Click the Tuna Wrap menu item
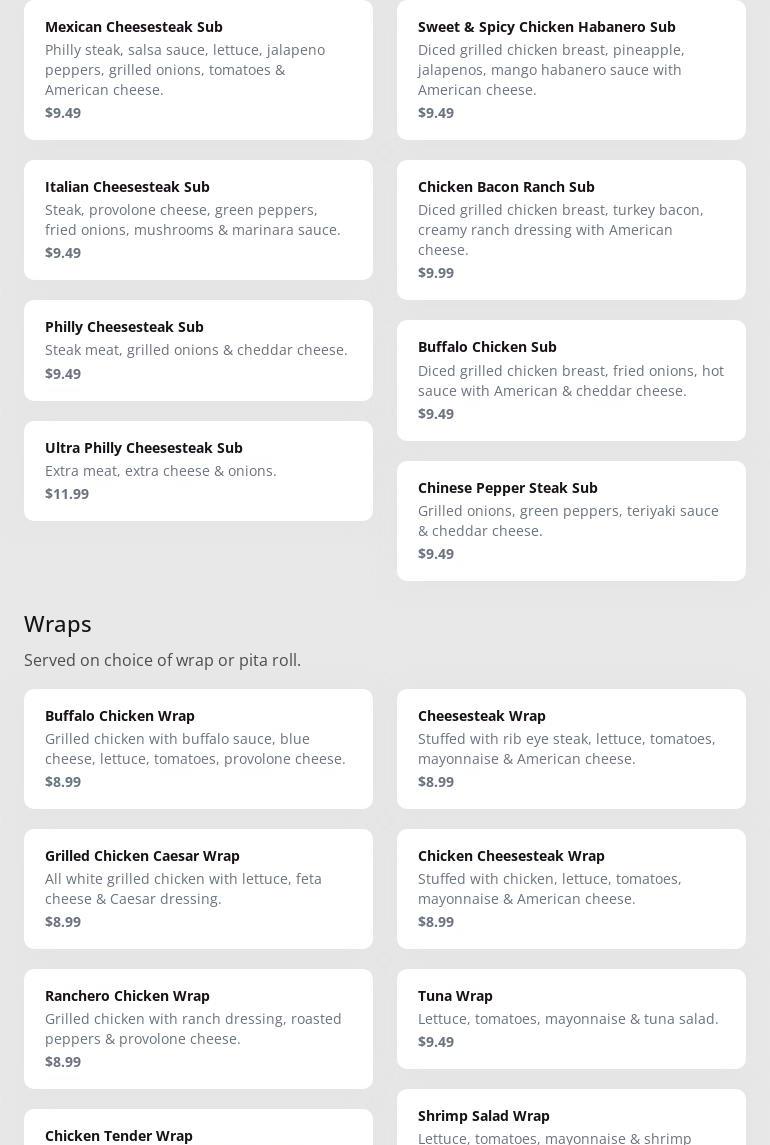This screenshot has height=1145, width=770. [571, 1018]
